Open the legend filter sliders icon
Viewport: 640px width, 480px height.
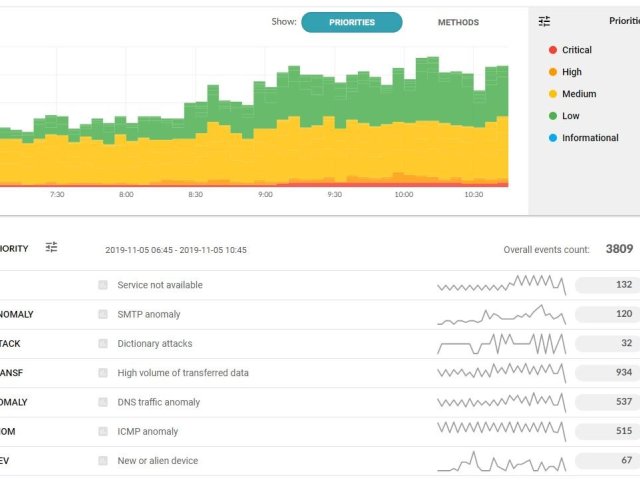(x=544, y=21)
